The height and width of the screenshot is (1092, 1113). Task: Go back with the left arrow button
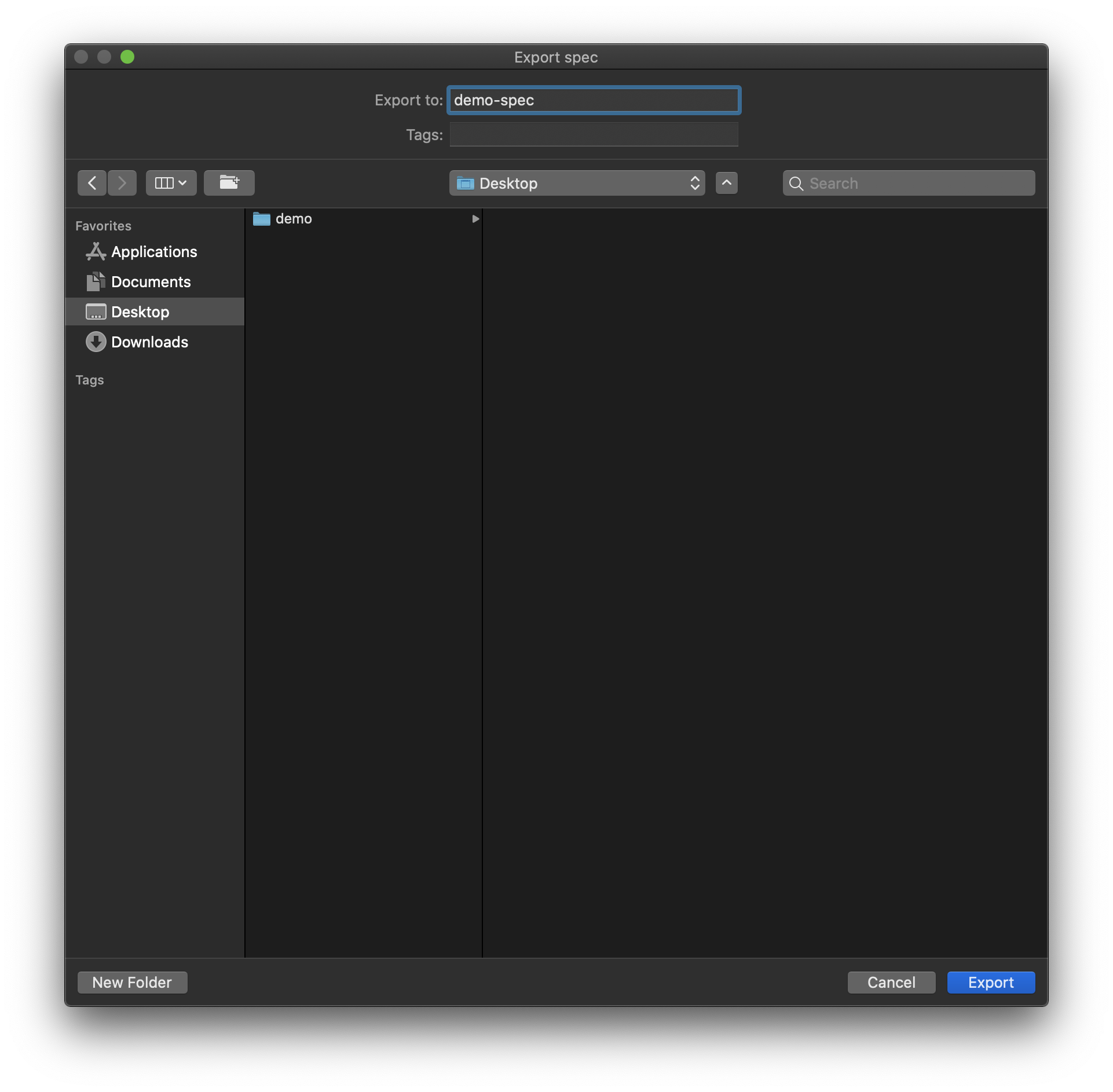click(x=92, y=183)
